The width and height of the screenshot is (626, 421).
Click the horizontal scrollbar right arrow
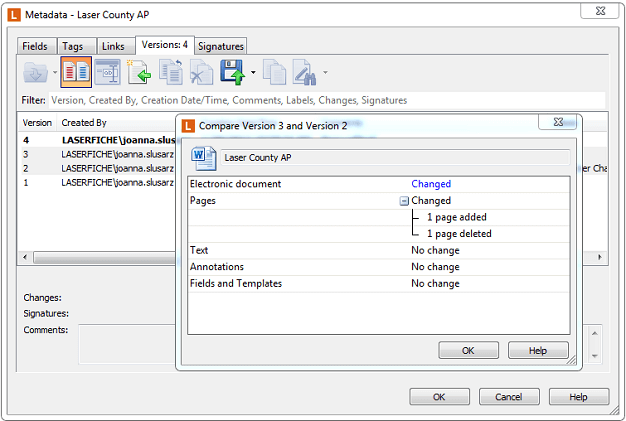coord(600,257)
